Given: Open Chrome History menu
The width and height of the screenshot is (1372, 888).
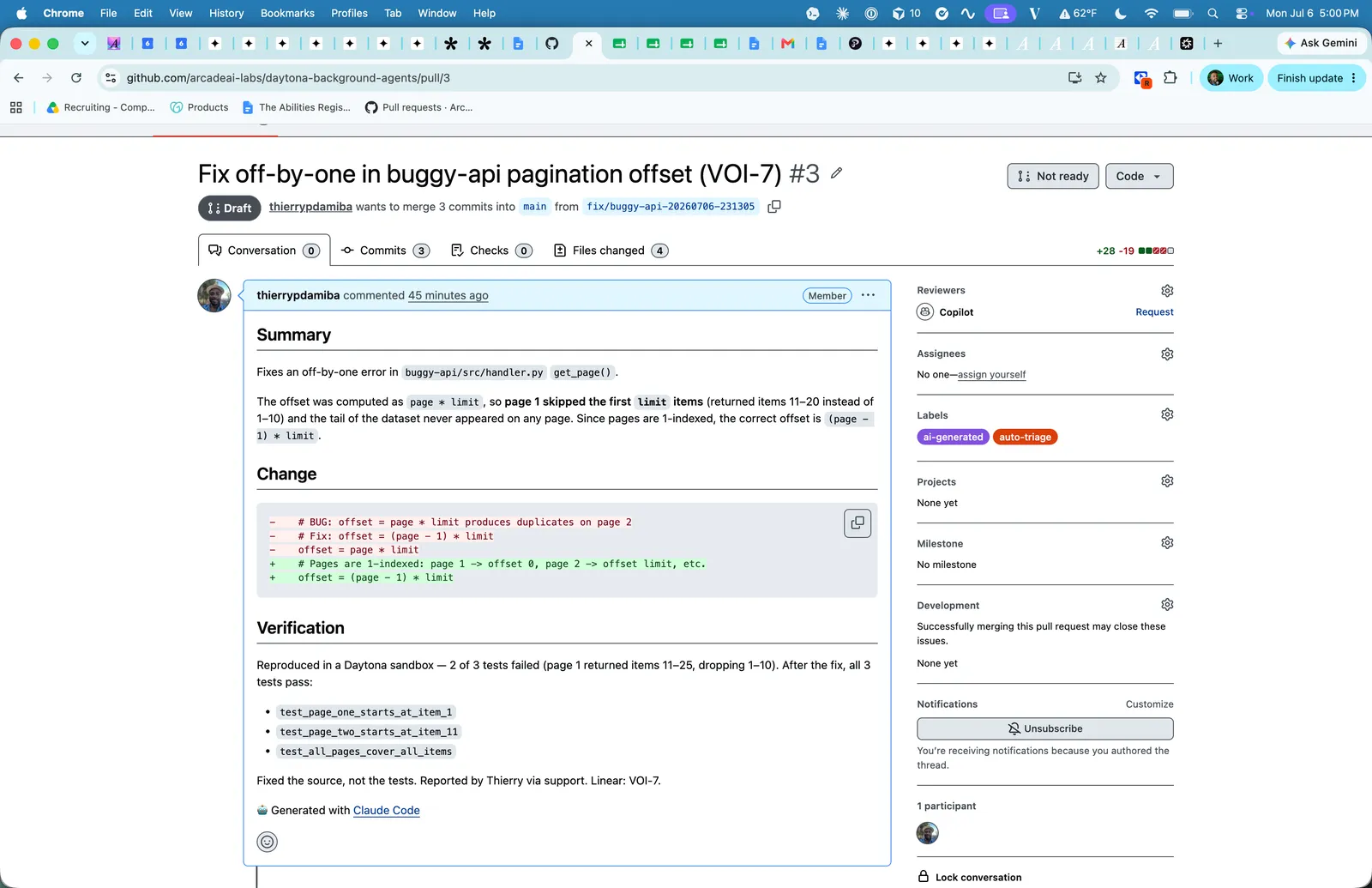Looking at the screenshot, I should click(x=226, y=13).
